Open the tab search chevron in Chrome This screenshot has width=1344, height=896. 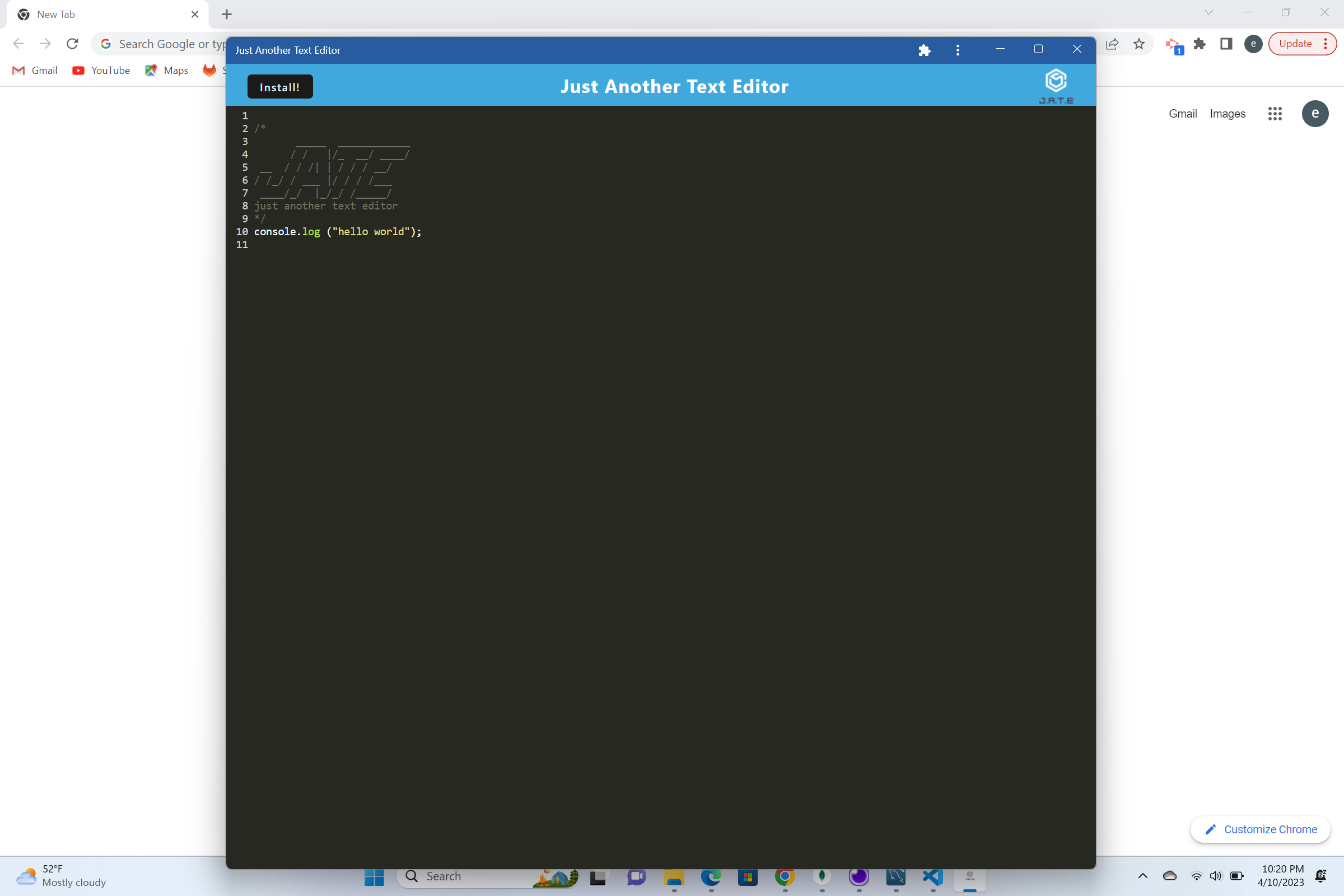click(x=1209, y=12)
